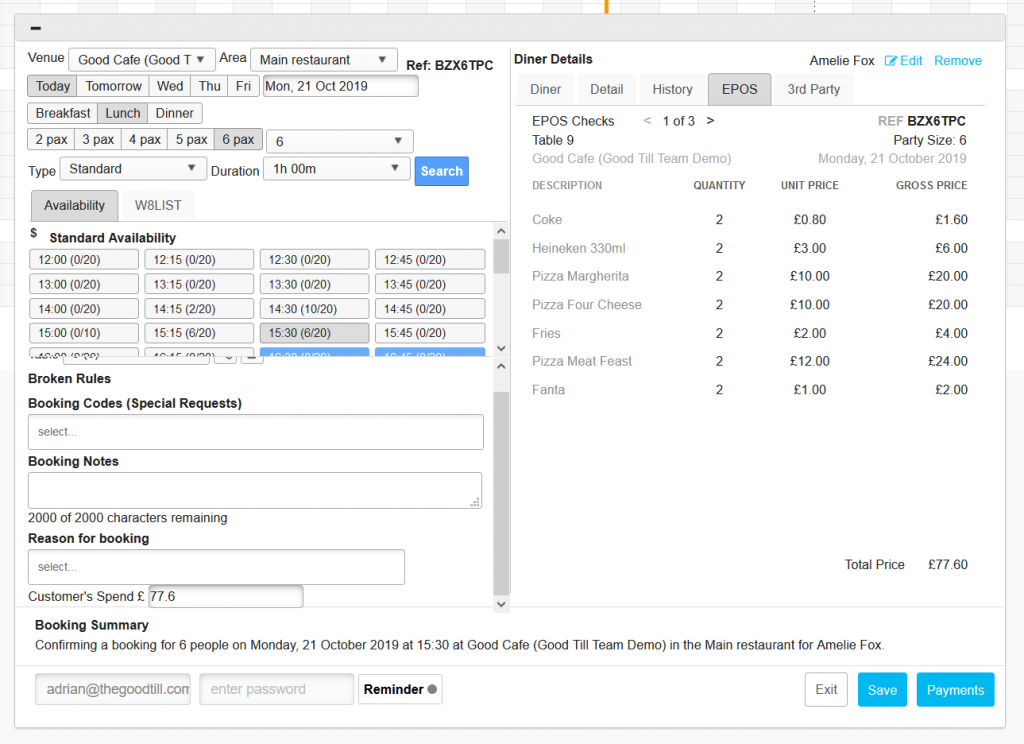Select 12:00 (0/20) time slot

point(84,259)
